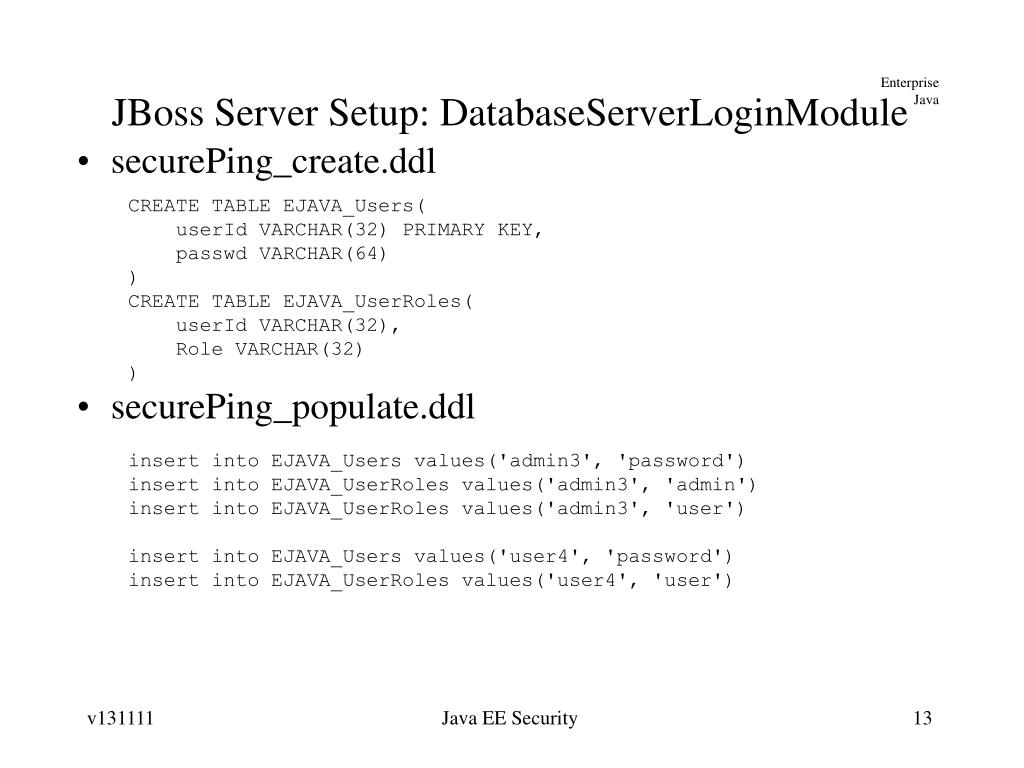Click the footer text 'Java EE Security'
This screenshot has width=1024, height=768.
click(509, 718)
